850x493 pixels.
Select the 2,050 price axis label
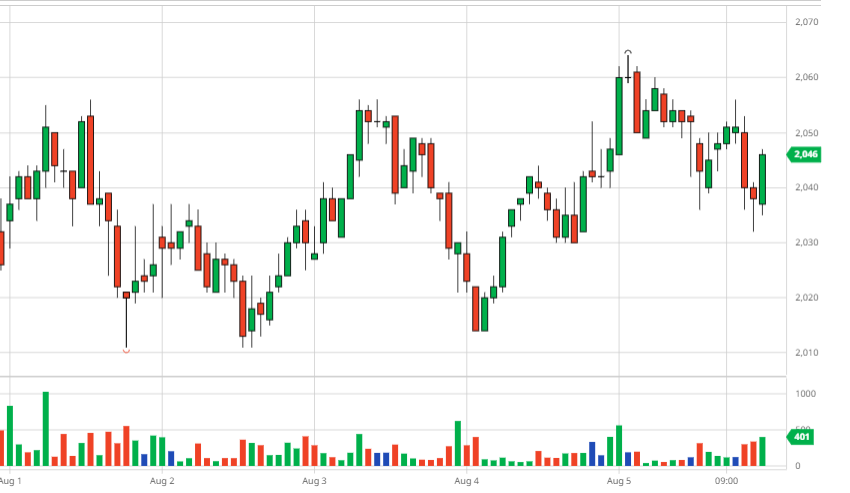pyautogui.click(x=807, y=133)
